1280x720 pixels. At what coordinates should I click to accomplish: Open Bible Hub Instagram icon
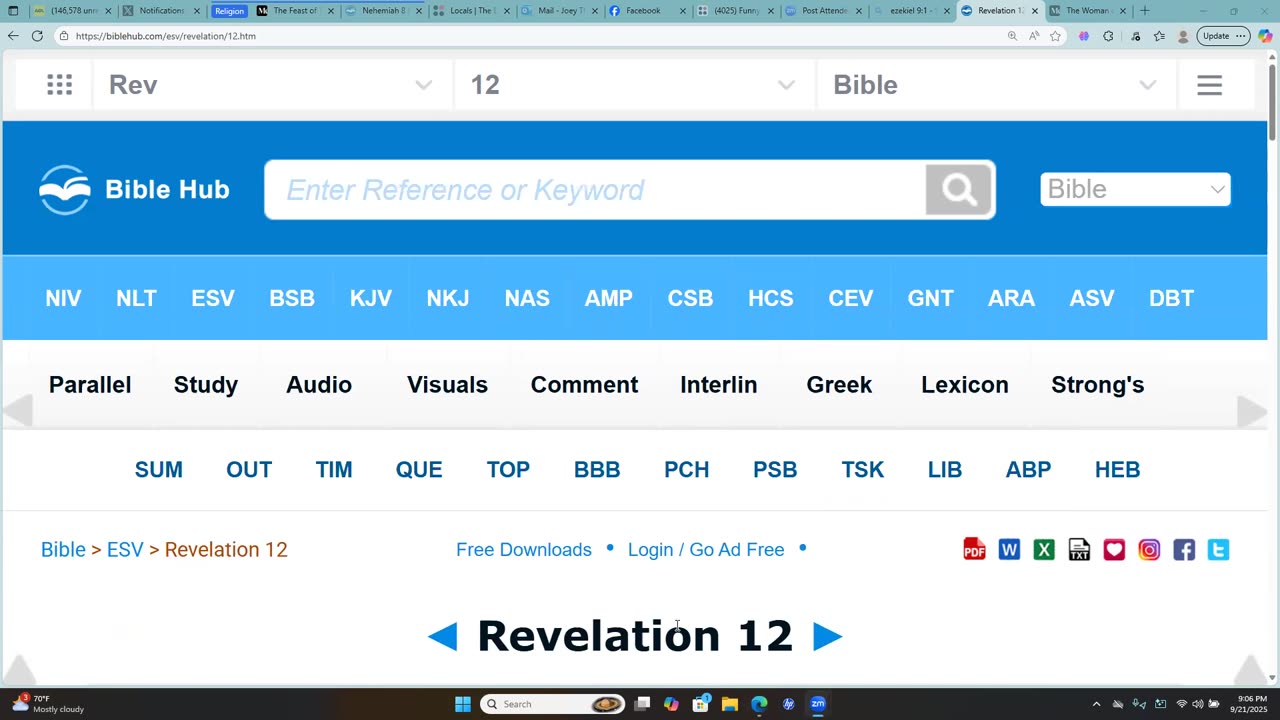pyautogui.click(x=1149, y=549)
